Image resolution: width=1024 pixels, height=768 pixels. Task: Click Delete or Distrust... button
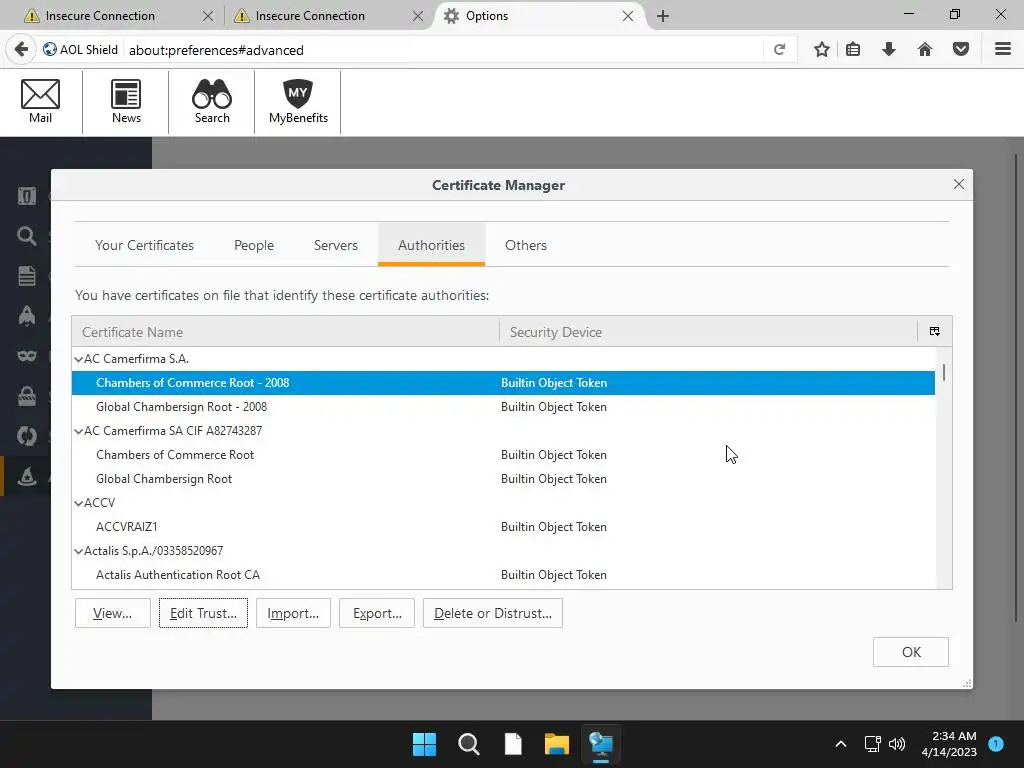tap(492, 613)
